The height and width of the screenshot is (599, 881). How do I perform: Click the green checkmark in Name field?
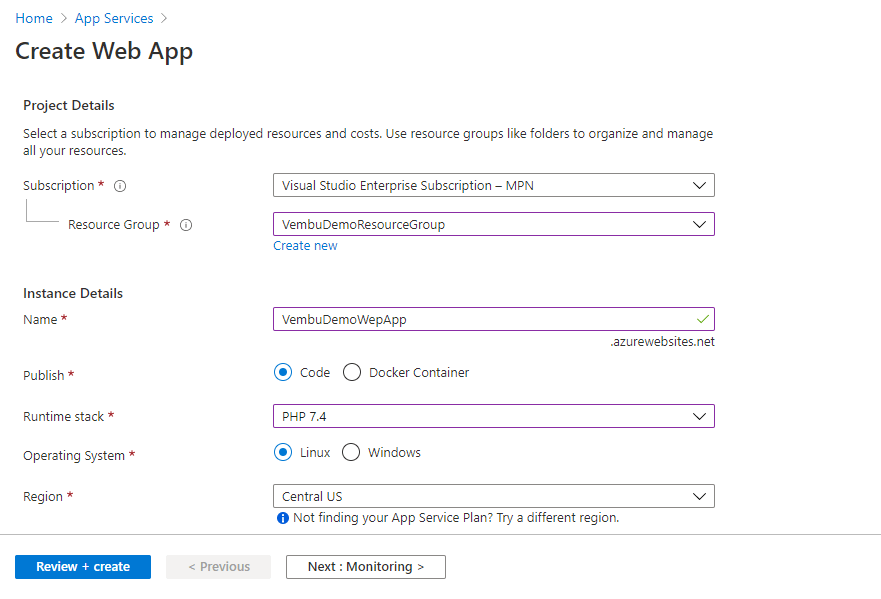pos(702,319)
